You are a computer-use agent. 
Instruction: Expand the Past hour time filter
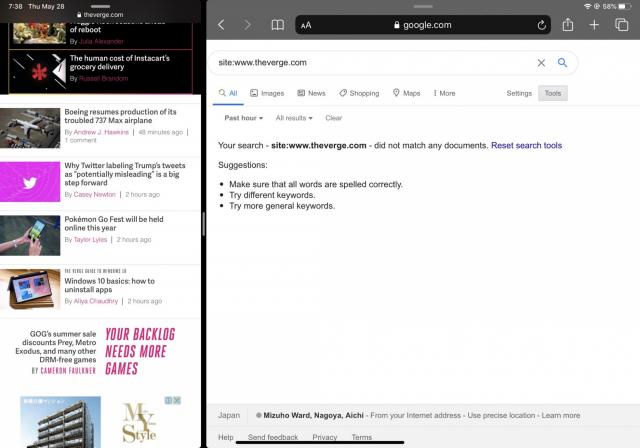click(243, 118)
